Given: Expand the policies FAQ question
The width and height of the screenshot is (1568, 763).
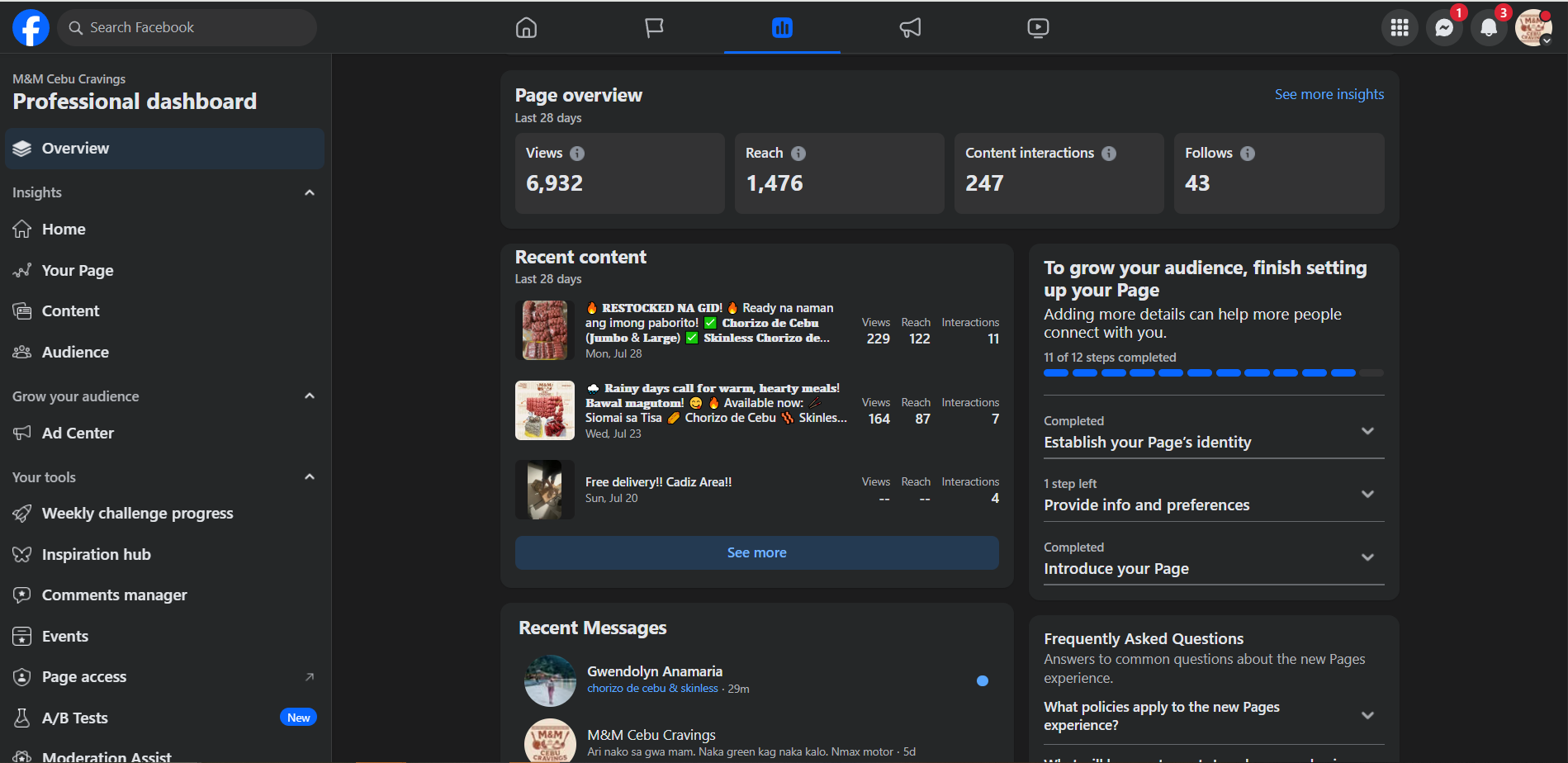Looking at the screenshot, I should (x=1367, y=716).
